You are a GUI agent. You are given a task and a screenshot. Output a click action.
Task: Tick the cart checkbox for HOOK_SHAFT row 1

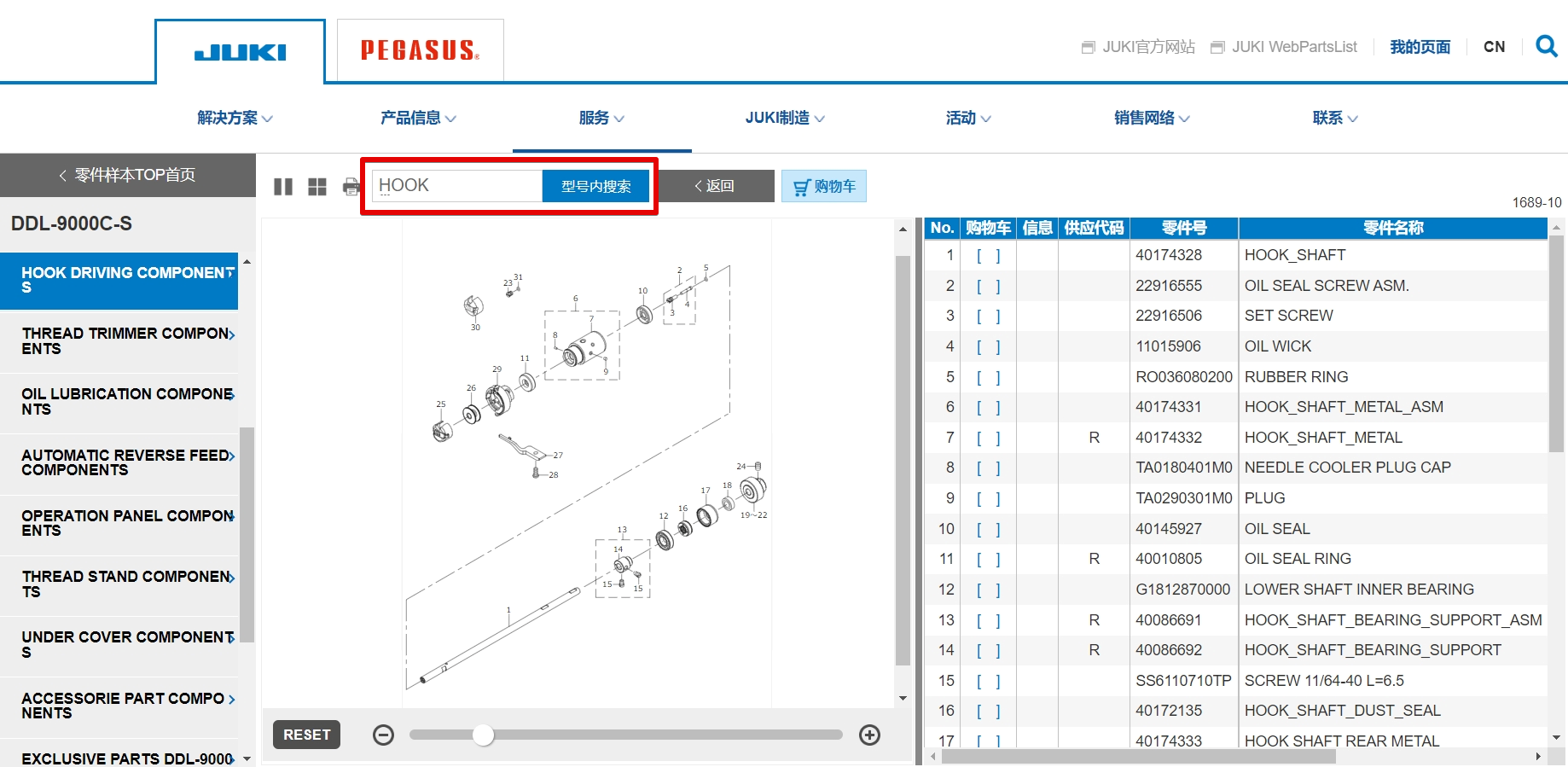(988, 255)
